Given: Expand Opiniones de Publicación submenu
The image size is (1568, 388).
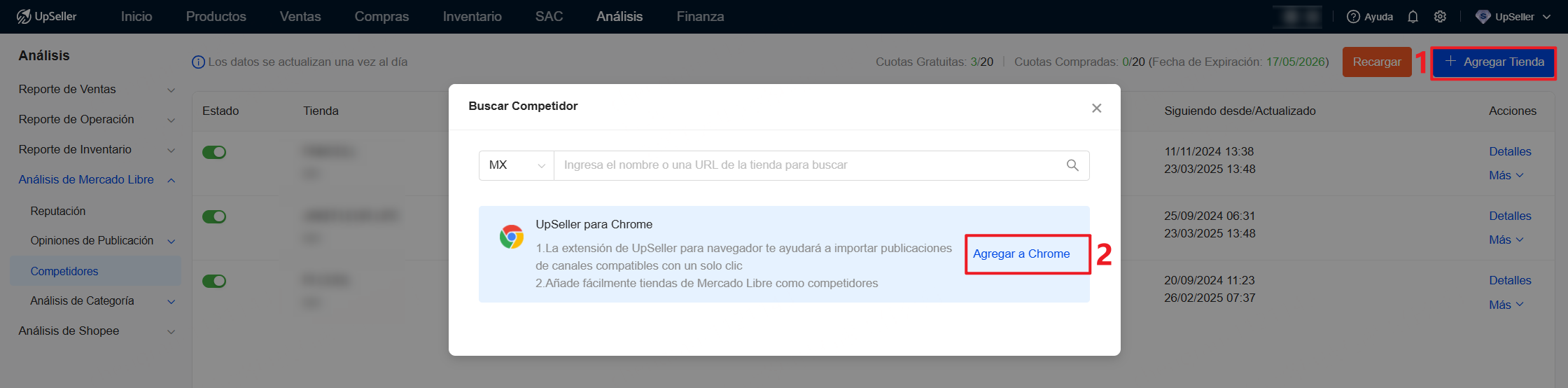Looking at the screenshot, I should (x=171, y=242).
